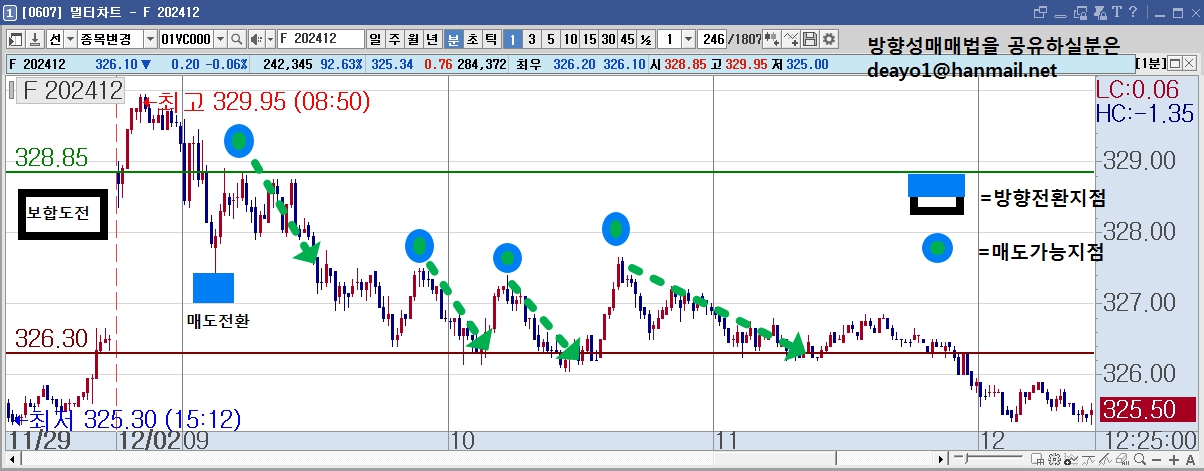The width and height of the screenshot is (1204, 471).
Task: Open dropdown arrow beside speaker icon
Action: tap(270, 39)
